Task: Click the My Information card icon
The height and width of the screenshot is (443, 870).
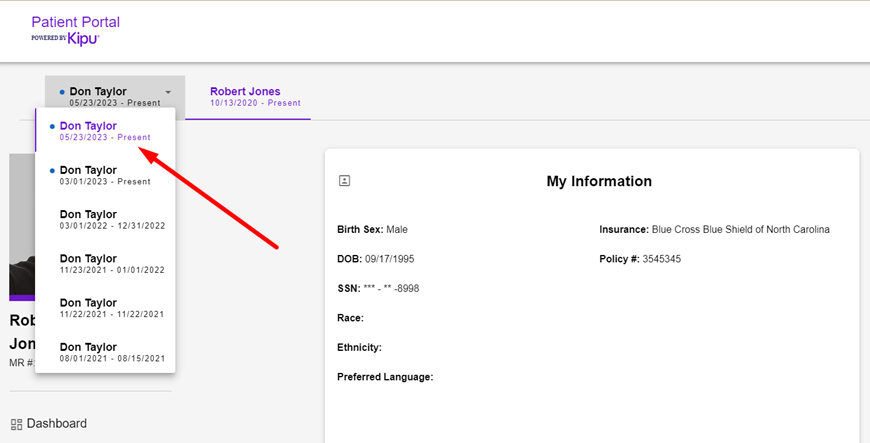Action: (x=344, y=181)
